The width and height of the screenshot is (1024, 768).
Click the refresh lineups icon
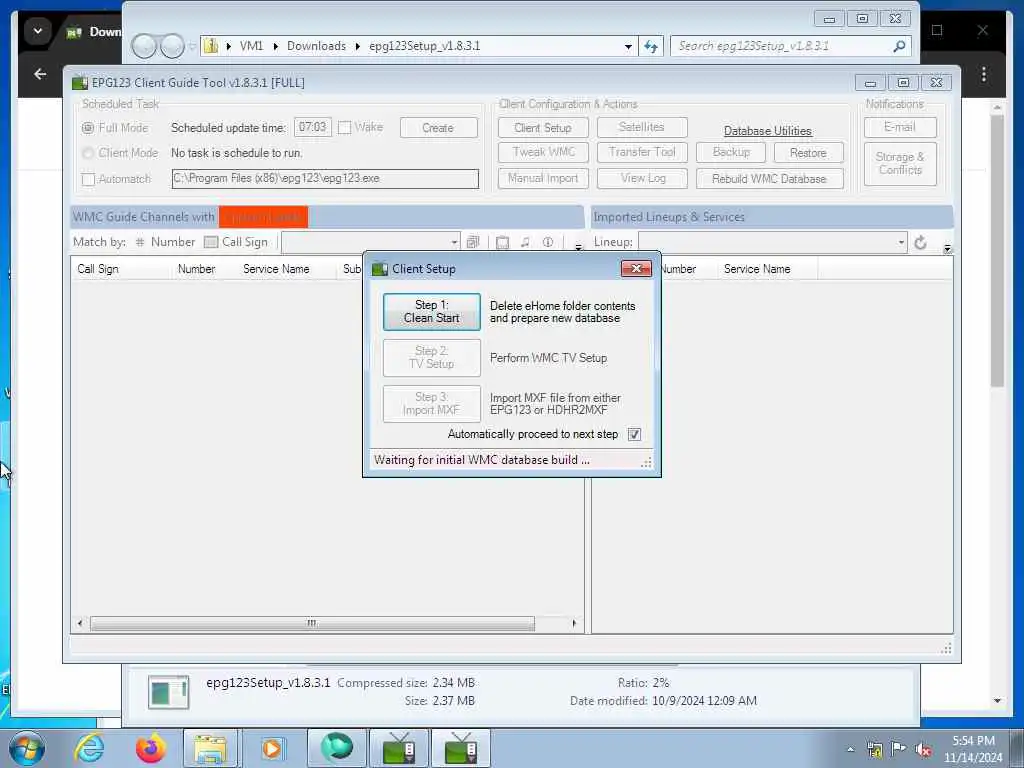pos(920,243)
